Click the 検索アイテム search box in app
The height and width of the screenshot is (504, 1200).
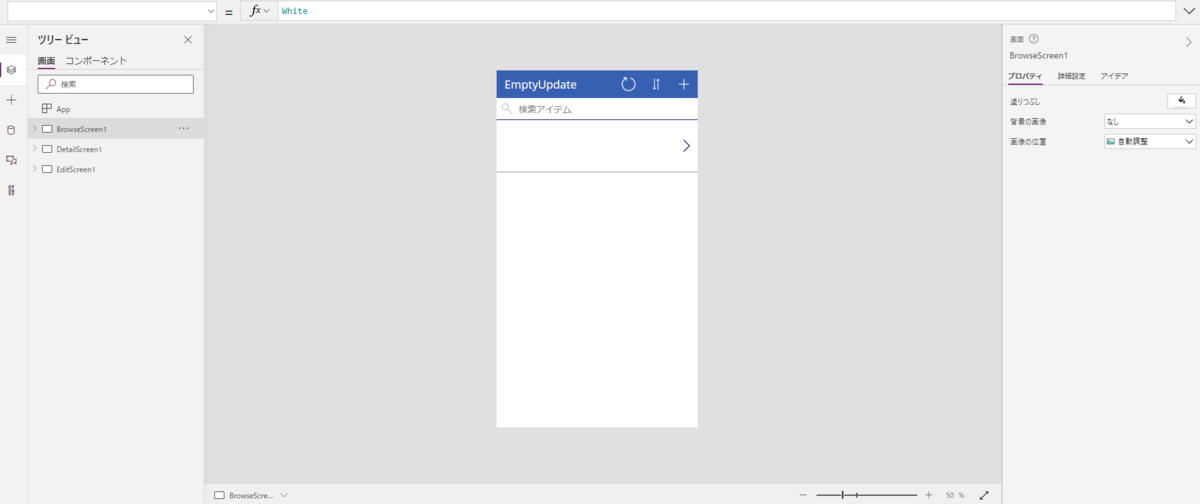pos(597,109)
